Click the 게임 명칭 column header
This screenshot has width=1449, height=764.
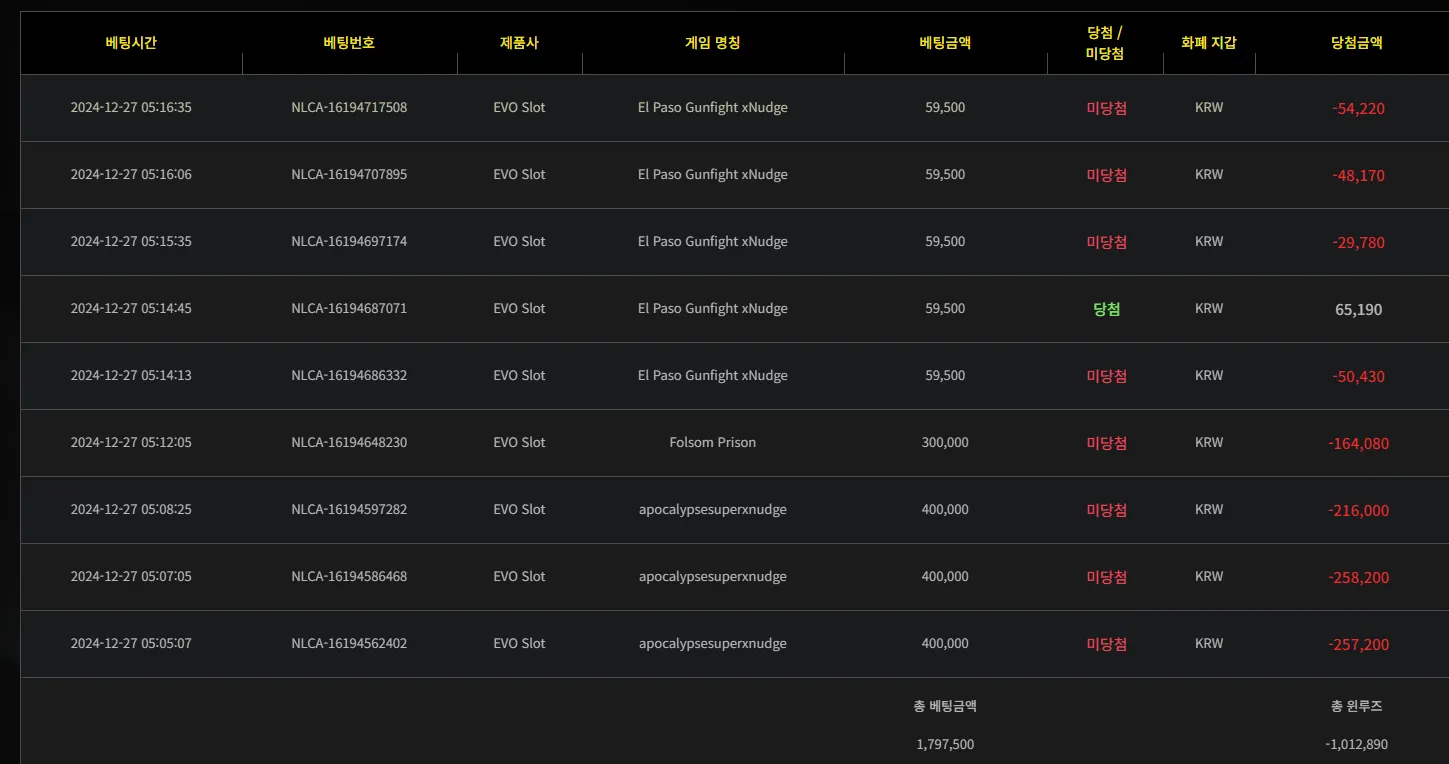point(713,43)
